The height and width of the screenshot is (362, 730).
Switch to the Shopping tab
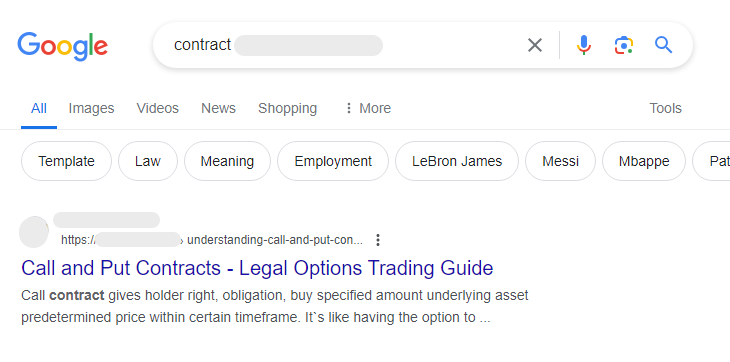287,108
